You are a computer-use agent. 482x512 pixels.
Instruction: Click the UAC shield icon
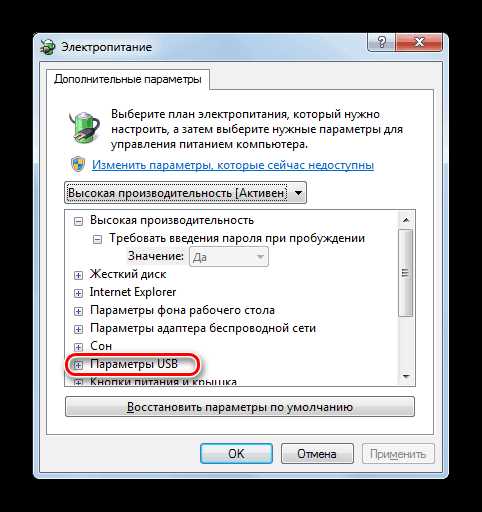78,165
